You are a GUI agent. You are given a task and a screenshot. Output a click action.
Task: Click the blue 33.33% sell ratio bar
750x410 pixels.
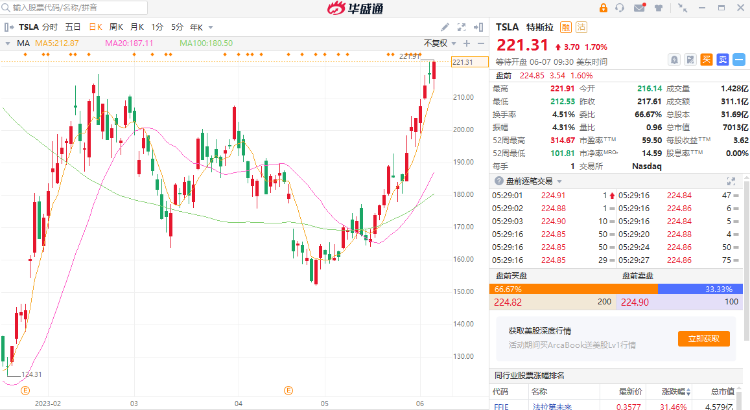click(x=700, y=289)
